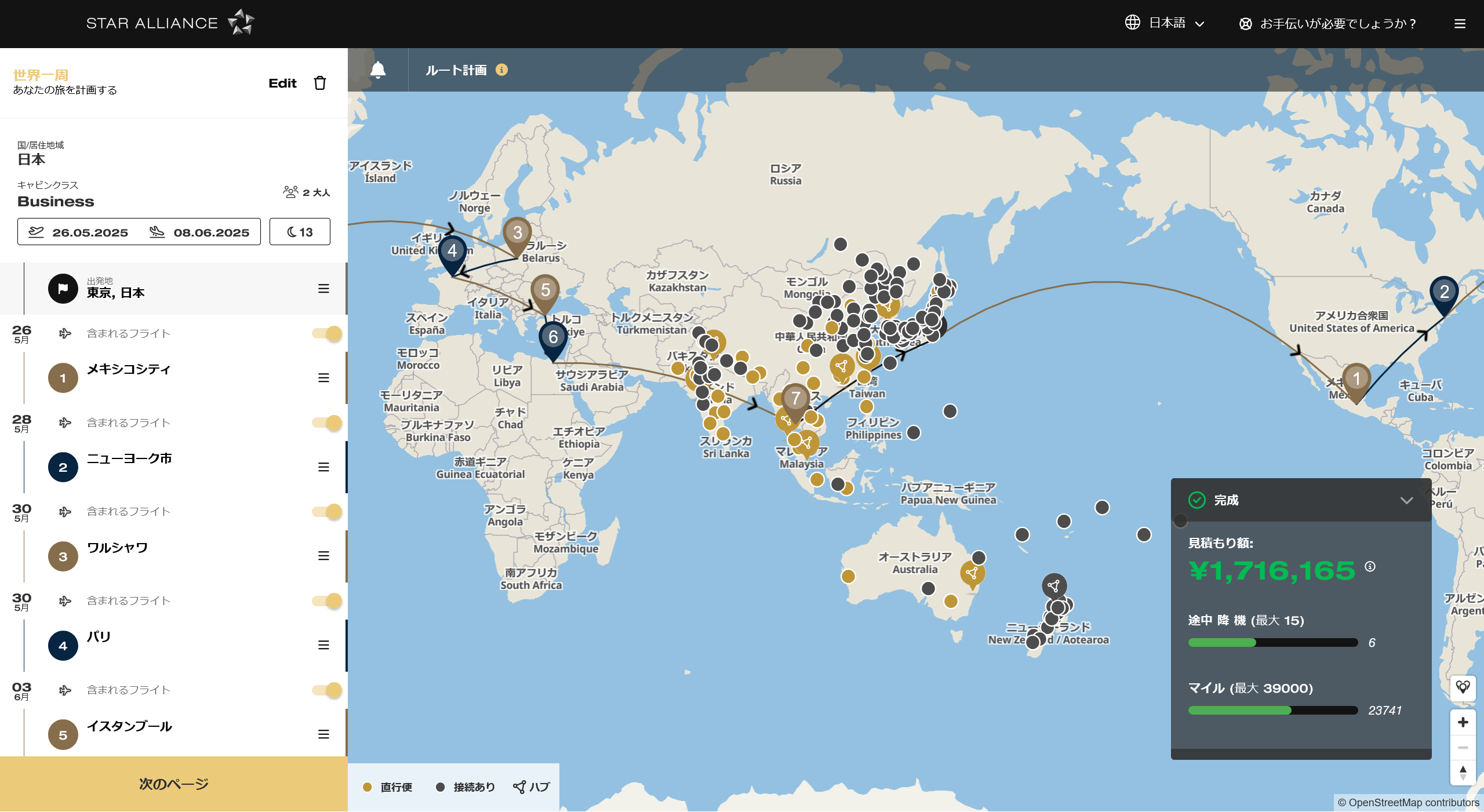
Task: Open the notification bell
Action: [378, 70]
